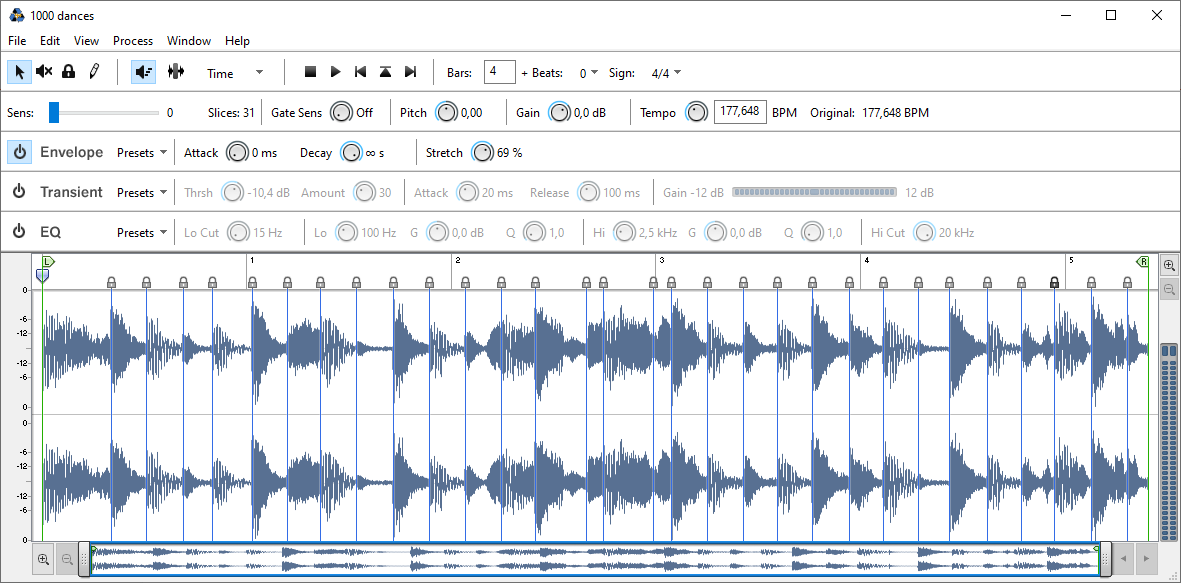The height and width of the screenshot is (583, 1181).
Task: Select the arrow pointer tool
Action: tap(19, 72)
